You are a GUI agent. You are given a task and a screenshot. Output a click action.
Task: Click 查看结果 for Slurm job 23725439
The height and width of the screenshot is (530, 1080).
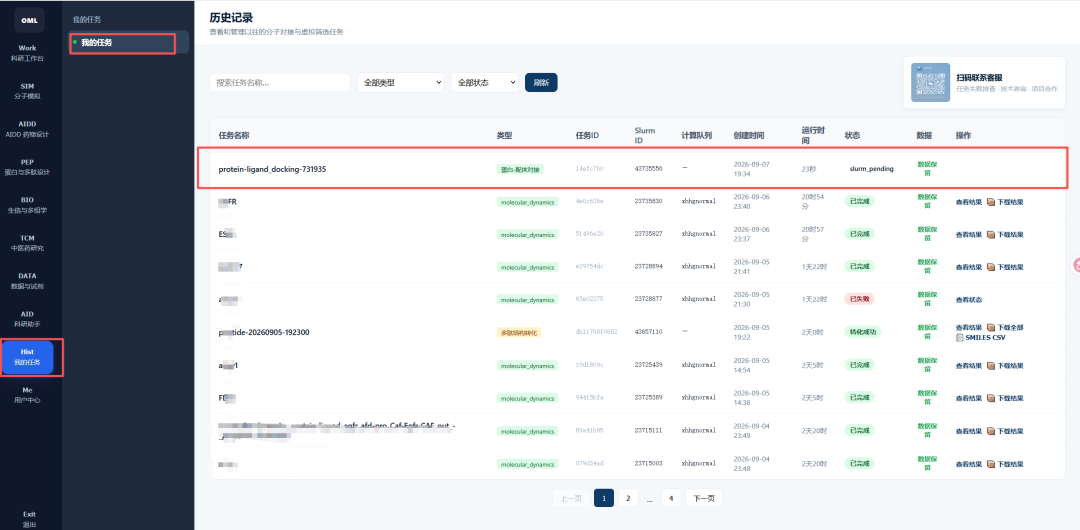tap(968, 365)
